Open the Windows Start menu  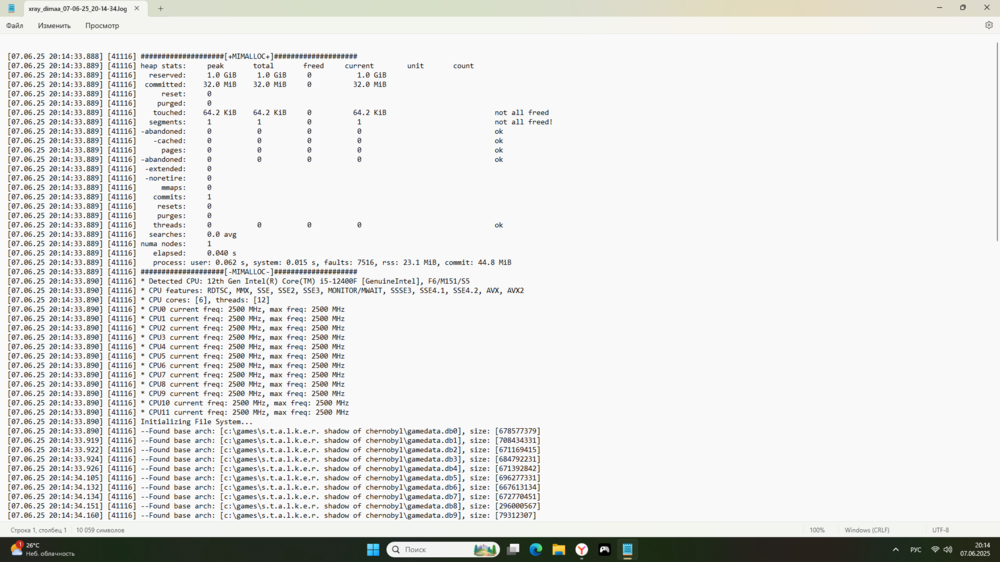(373, 549)
